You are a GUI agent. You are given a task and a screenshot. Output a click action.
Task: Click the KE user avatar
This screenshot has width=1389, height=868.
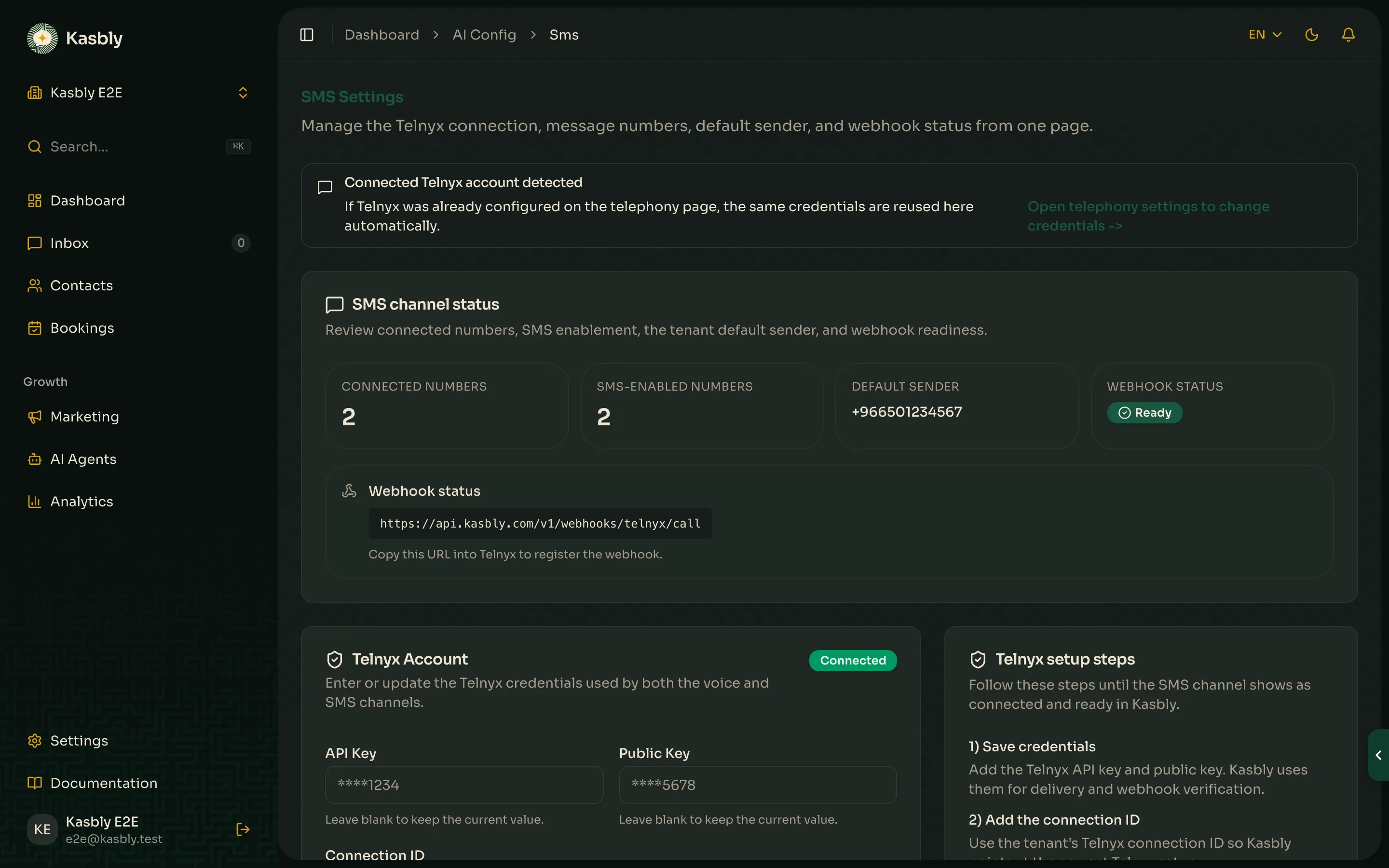pos(42,829)
